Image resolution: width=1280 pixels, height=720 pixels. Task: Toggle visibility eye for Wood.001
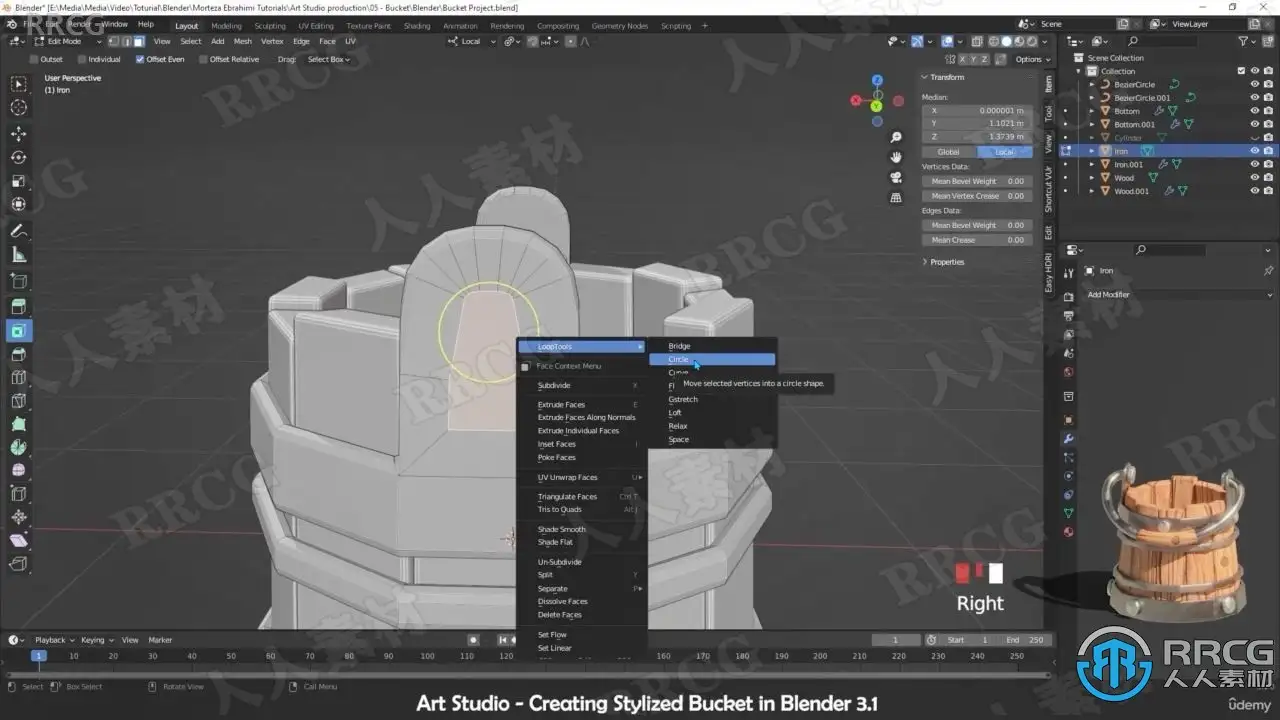click(1254, 191)
